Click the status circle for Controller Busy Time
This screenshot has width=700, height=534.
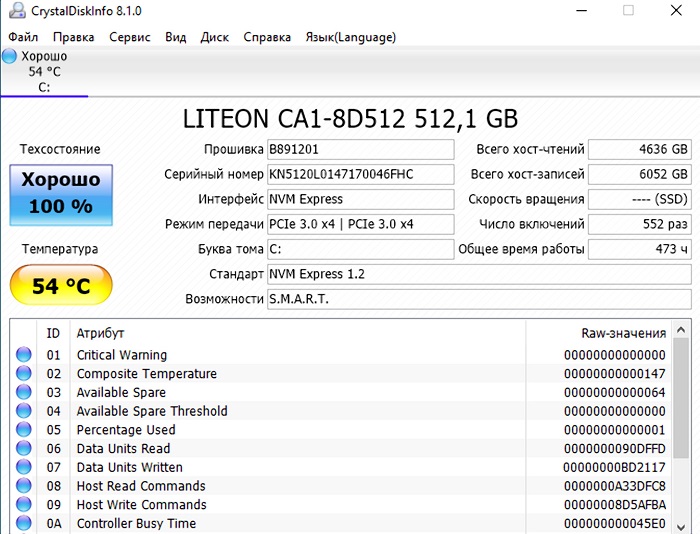pyautogui.click(x=24, y=523)
